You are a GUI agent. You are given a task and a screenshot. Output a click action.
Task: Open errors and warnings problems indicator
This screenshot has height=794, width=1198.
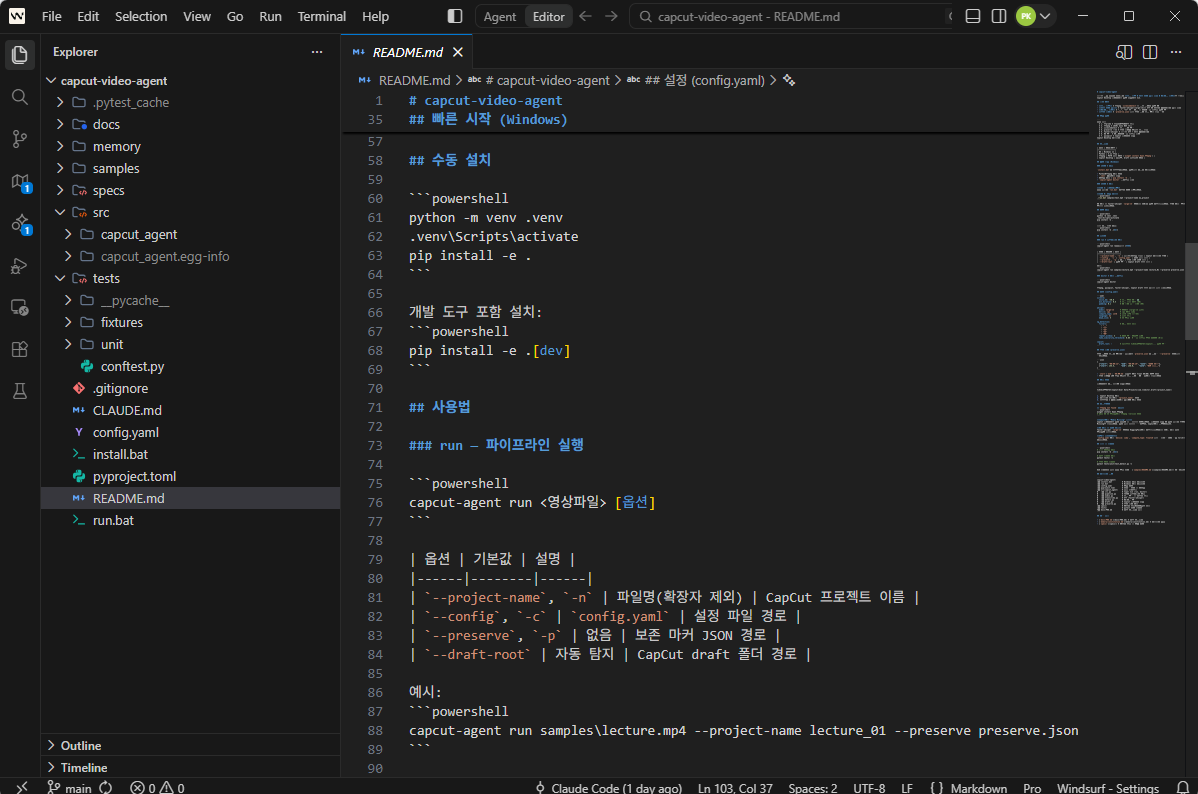157,787
